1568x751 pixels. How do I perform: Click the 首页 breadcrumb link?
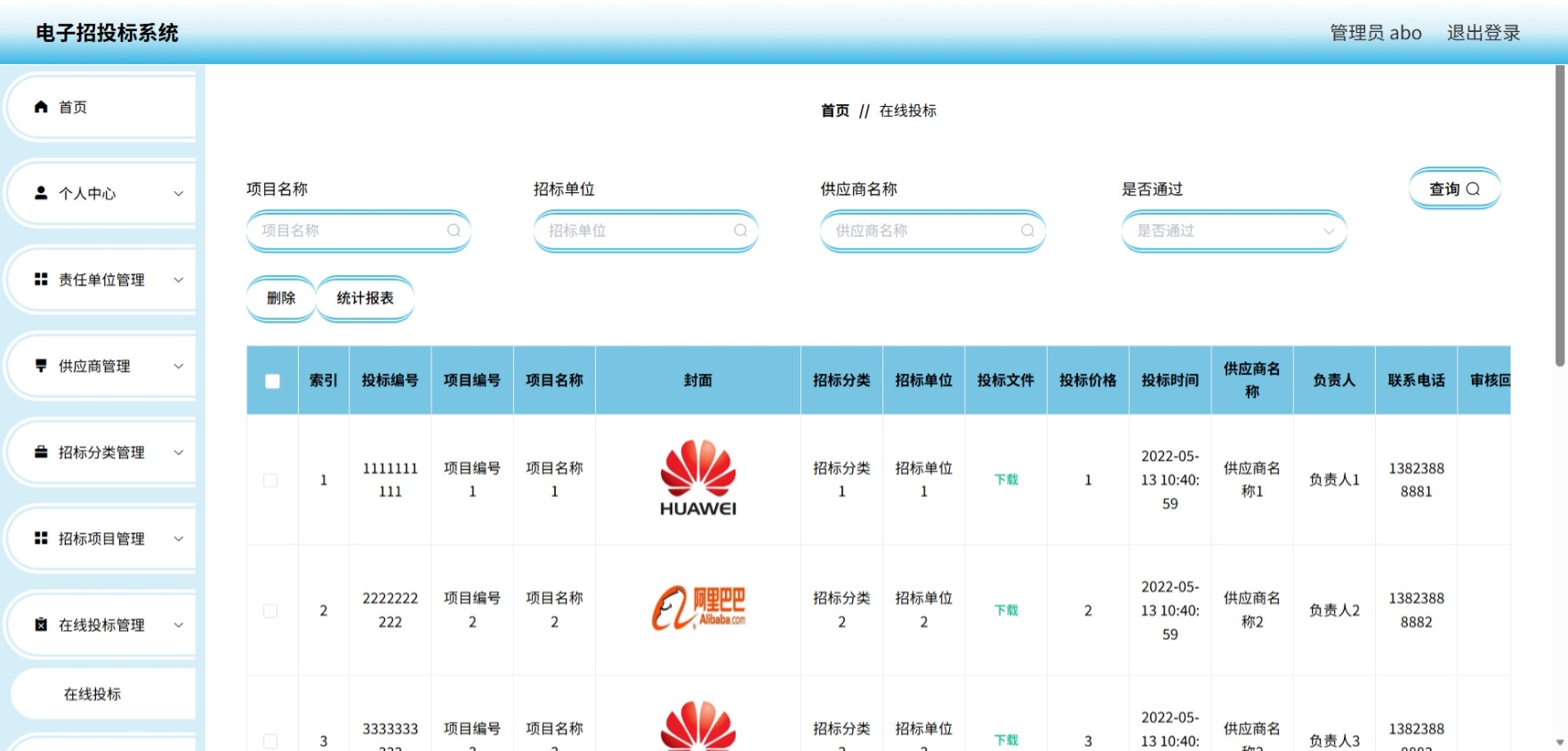pos(835,110)
